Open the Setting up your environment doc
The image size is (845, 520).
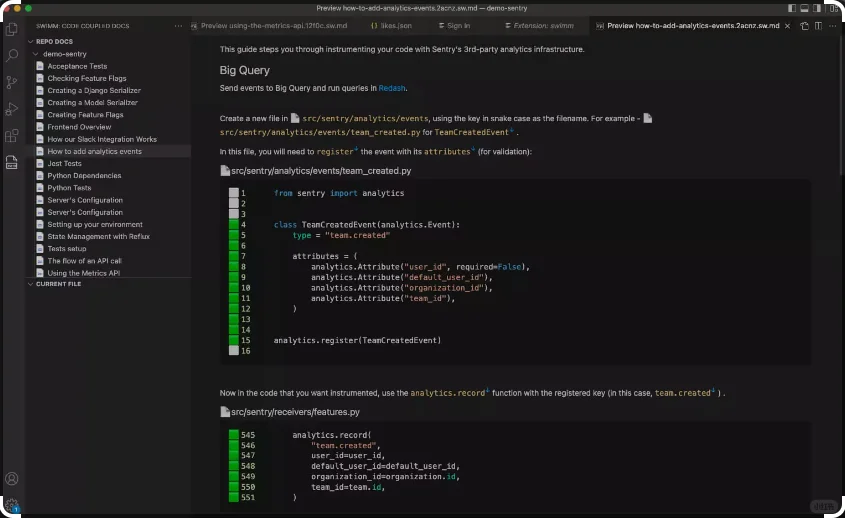tap(95, 225)
